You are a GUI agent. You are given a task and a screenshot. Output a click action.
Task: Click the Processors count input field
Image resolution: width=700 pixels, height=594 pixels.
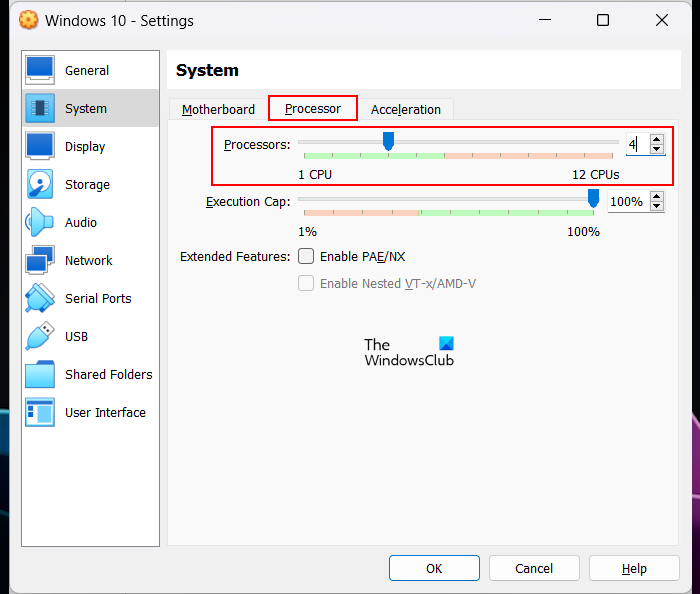click(x=636, y=144)
